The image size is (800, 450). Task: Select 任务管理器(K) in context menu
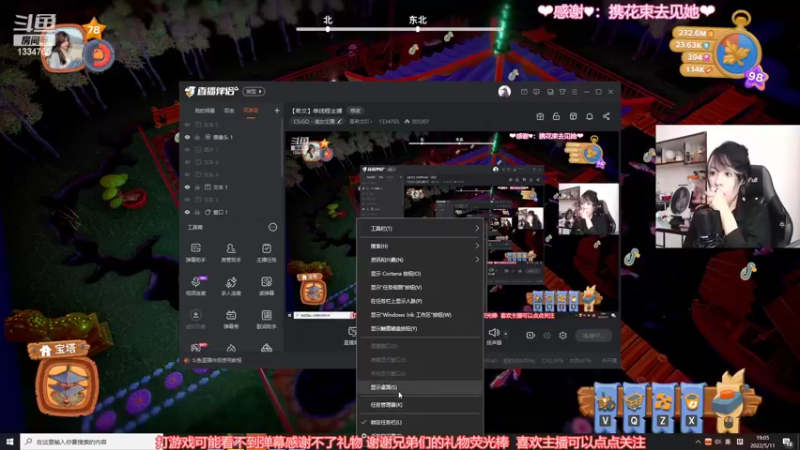(x=420, y=405)
